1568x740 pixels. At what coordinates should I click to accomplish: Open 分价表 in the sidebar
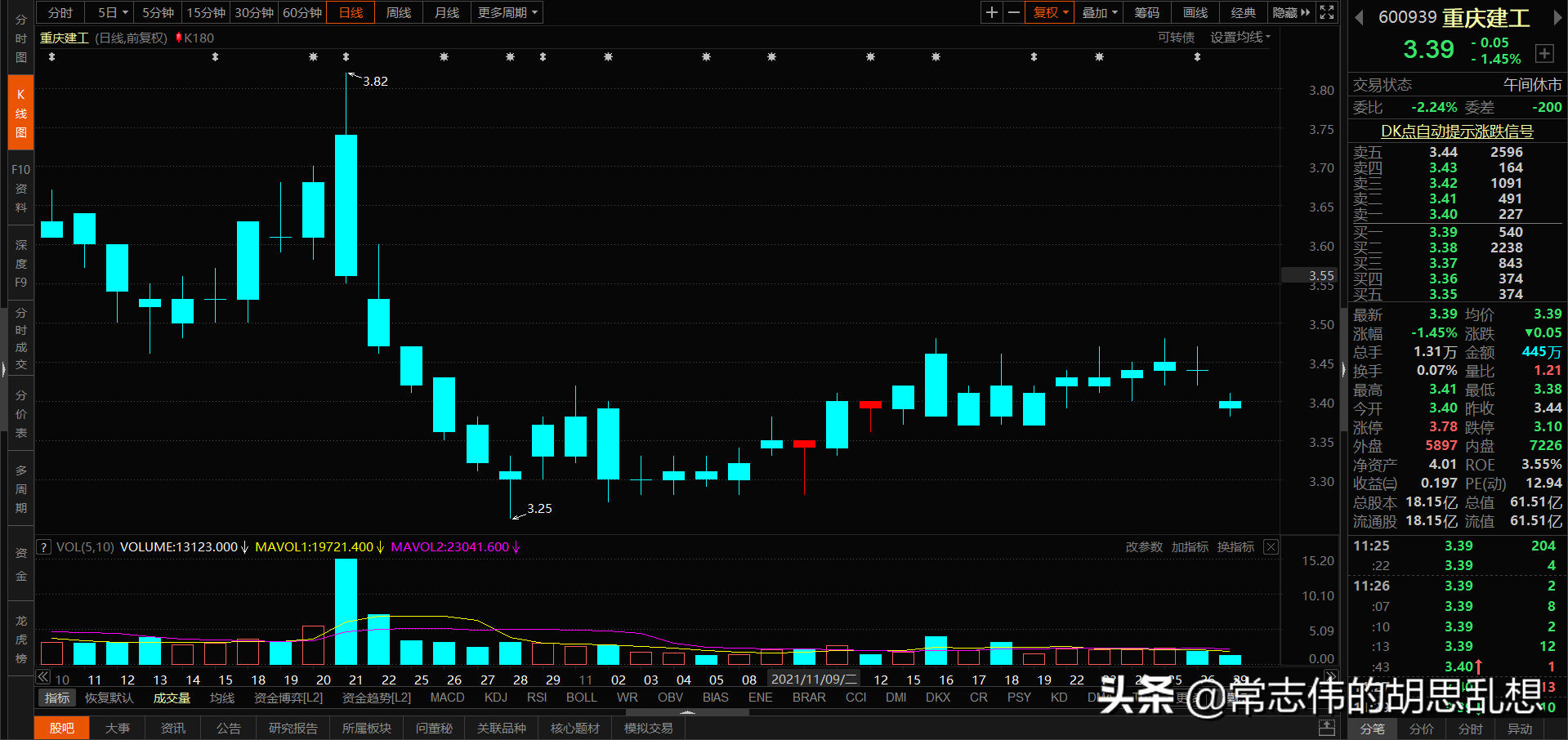21,414
